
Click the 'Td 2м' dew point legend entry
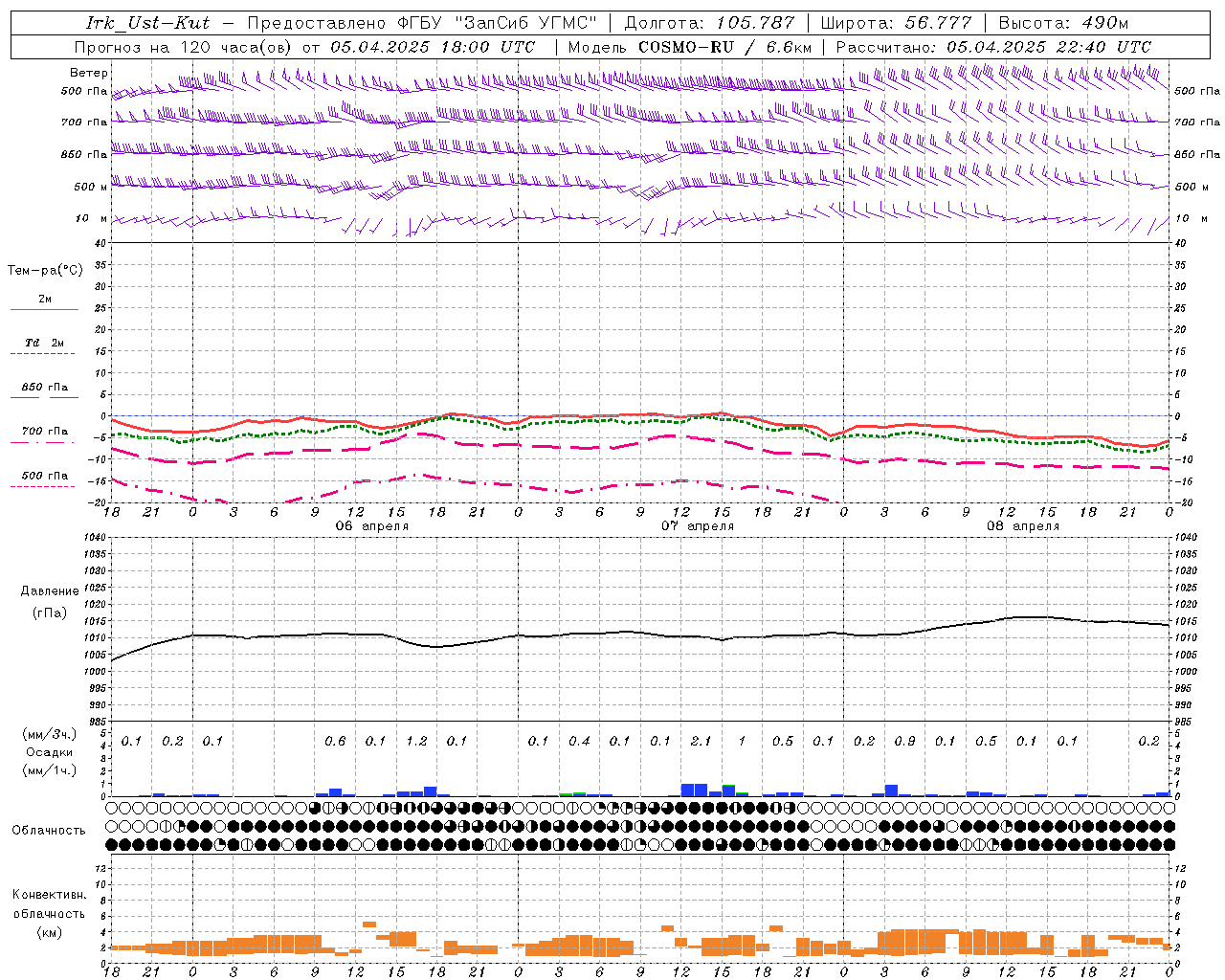click(x=45, y=343)
